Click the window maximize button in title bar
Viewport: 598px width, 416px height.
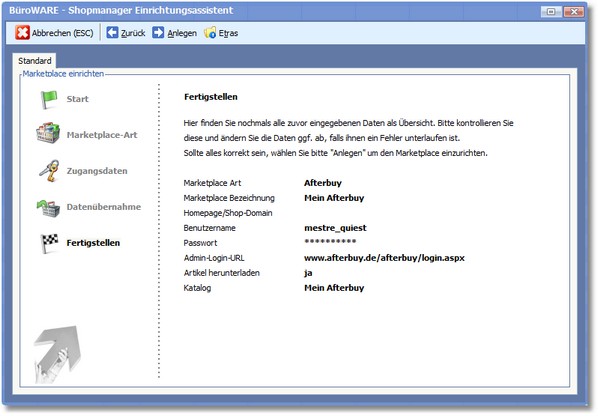coord(551,12)
